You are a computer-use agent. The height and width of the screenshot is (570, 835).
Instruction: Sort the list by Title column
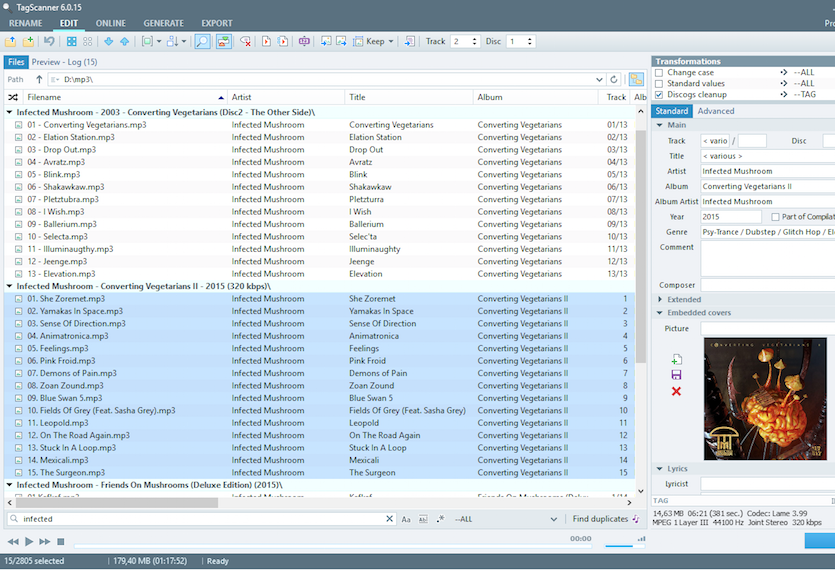tap(409, 97)
